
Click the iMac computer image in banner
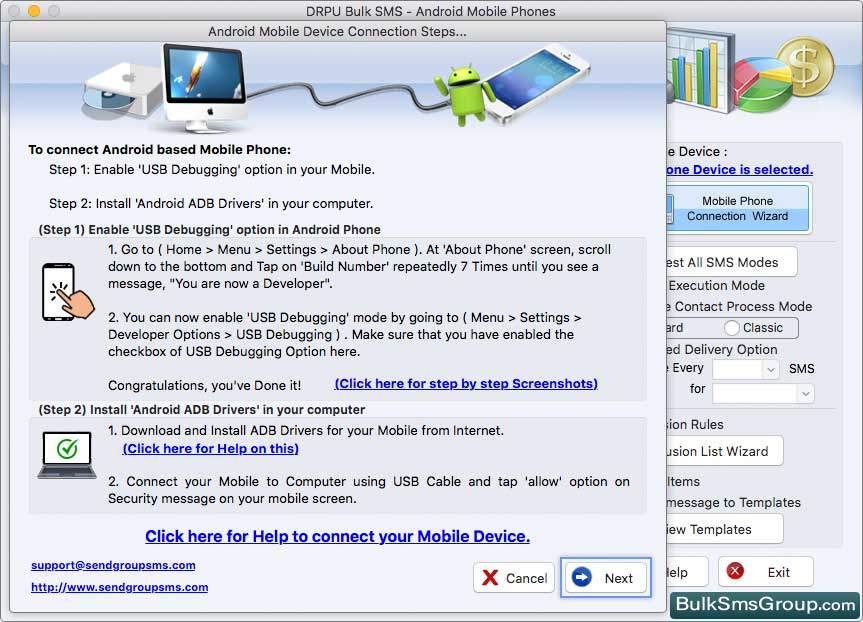(205, 88)
